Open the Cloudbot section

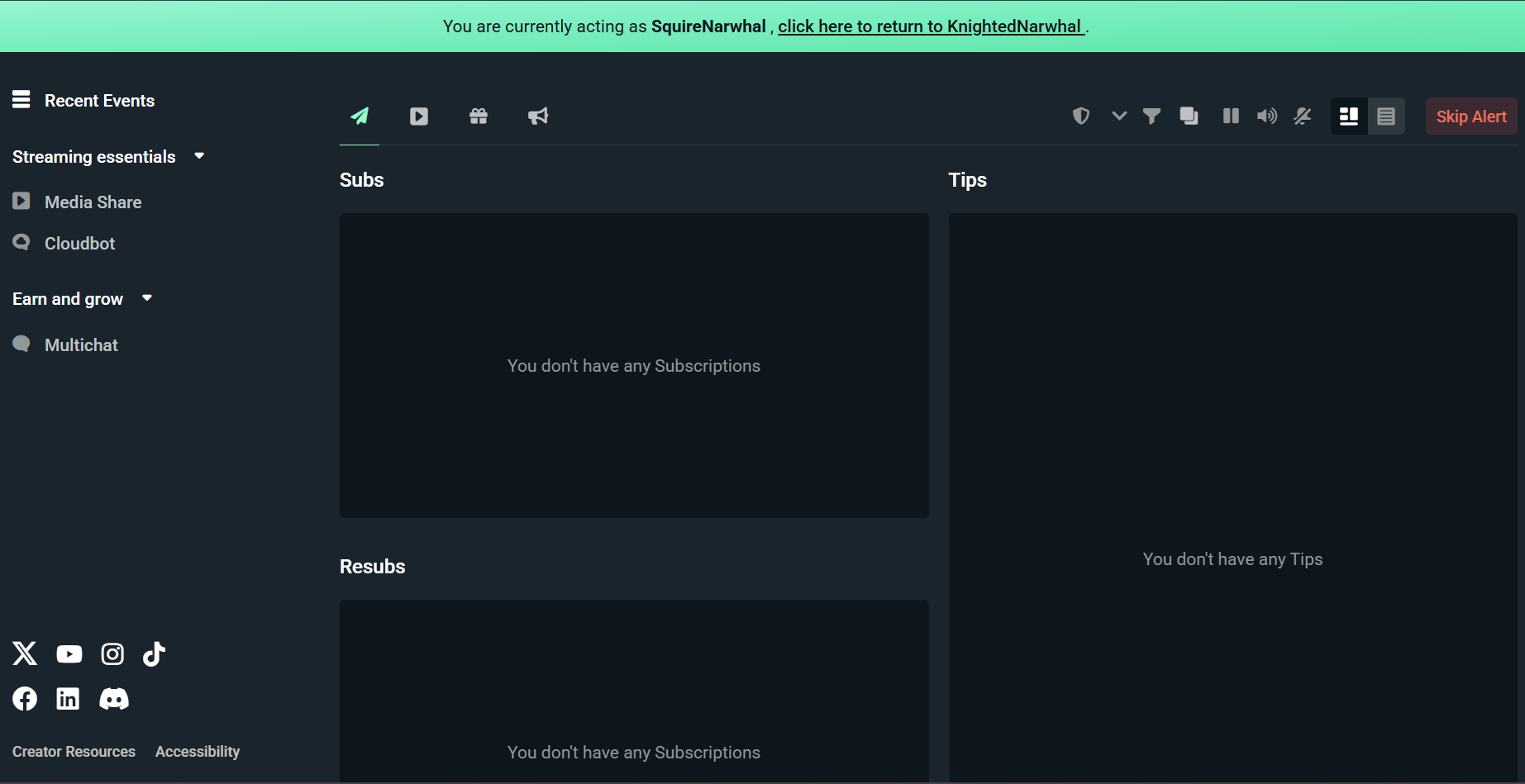click(79, 243)
